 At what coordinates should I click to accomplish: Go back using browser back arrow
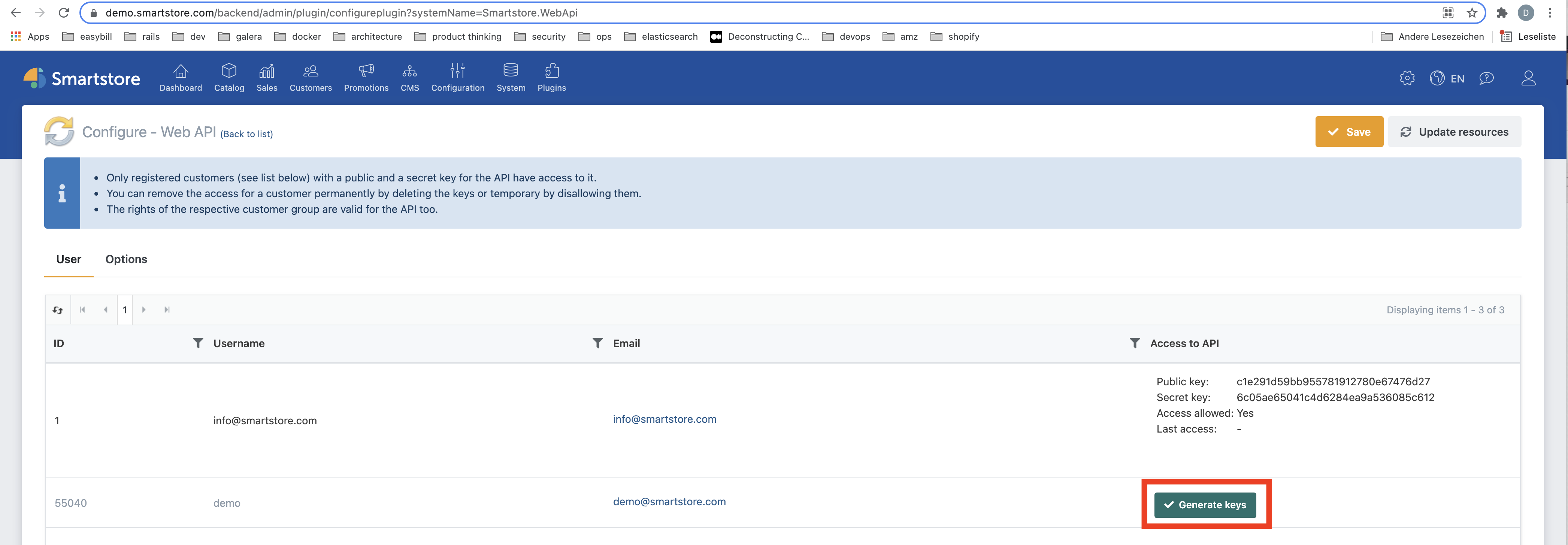pos(16,13)
